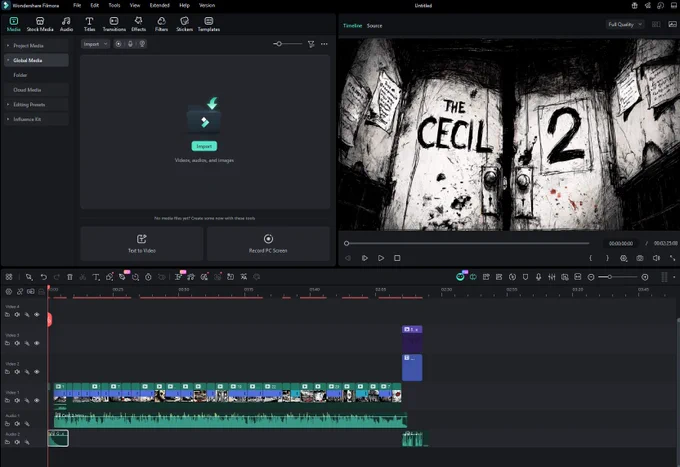Select Cloud Media in sidebar
680x467 pixels.
(x=36, y=90)
